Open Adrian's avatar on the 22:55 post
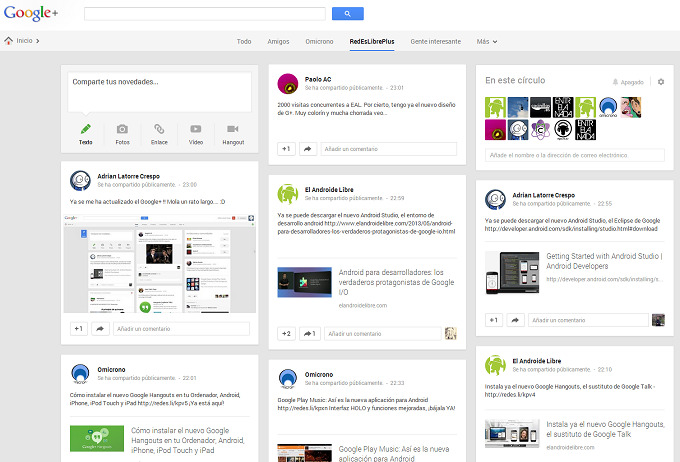Screen dimensions: 680x462 pyautogui.click(x=495, y=200)
